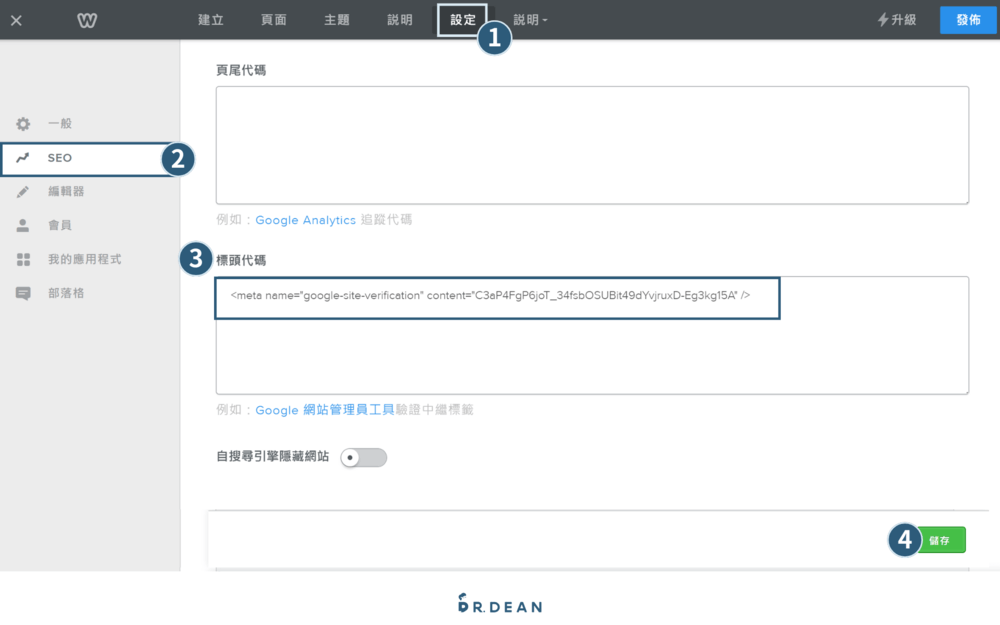Open 會員 using the person icon
Screen dimensions: 1000x625
pos(22,225)
